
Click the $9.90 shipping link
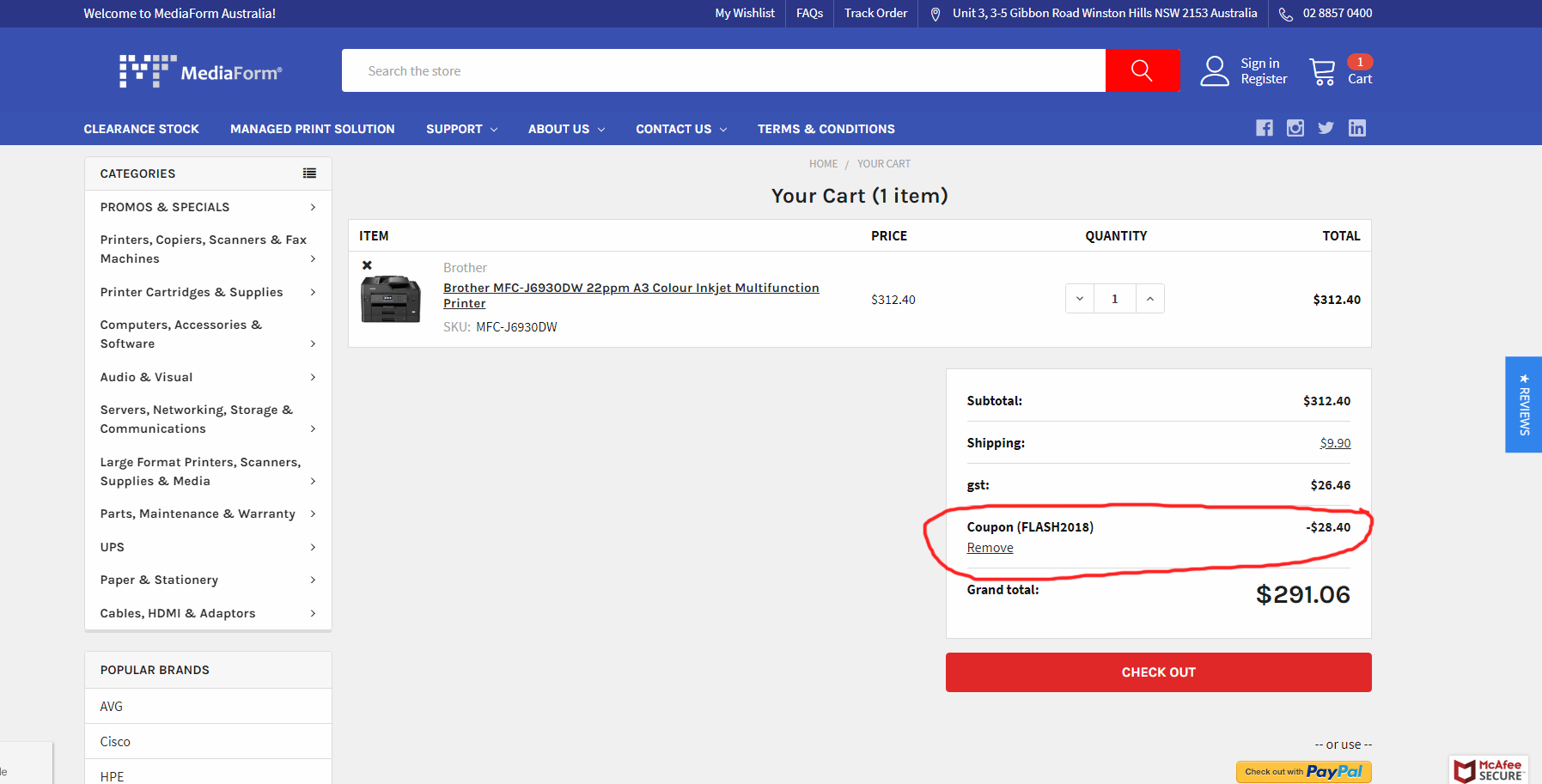(x=1335, y=443)
